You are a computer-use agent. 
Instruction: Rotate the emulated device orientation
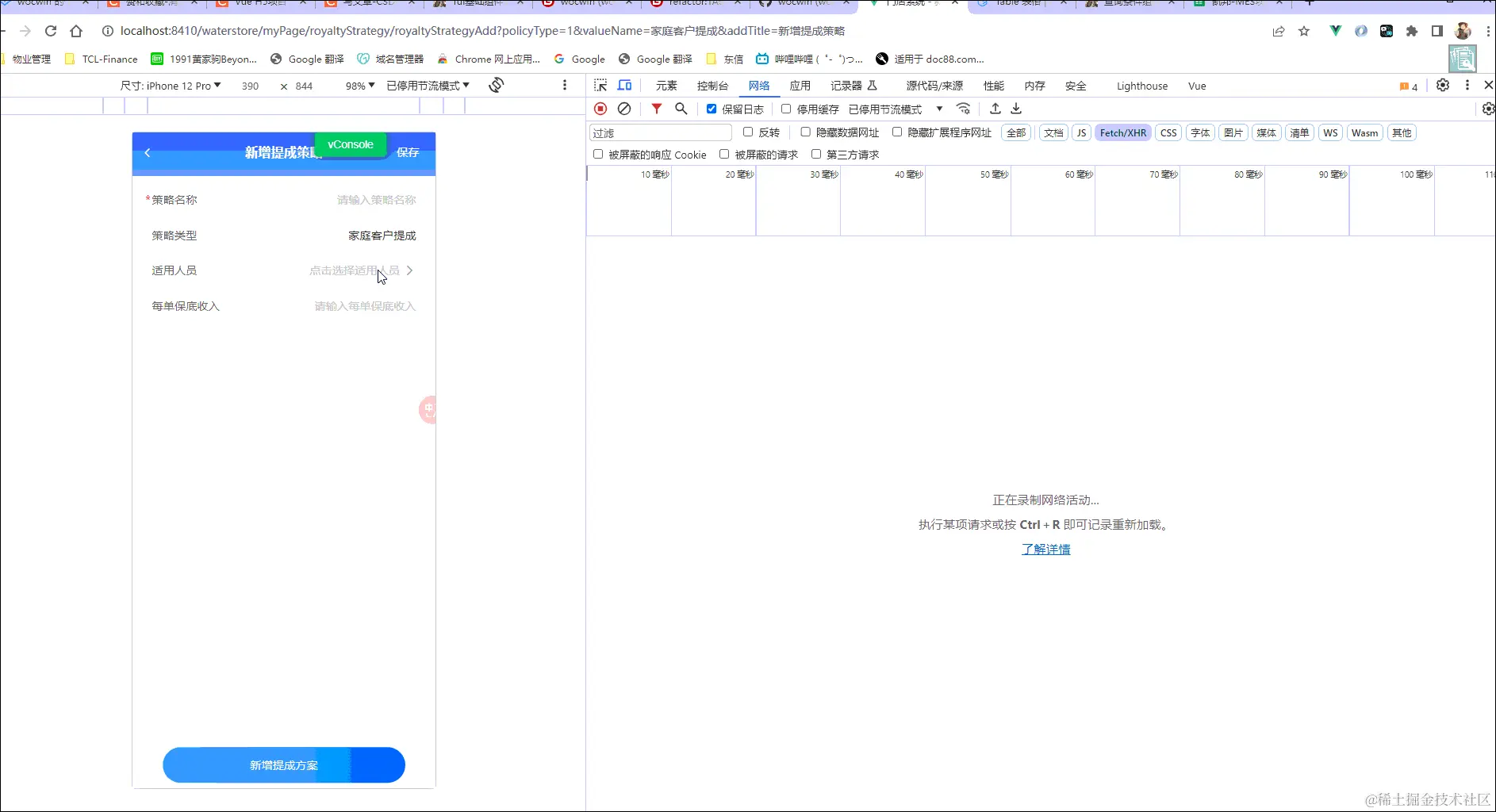496,85
